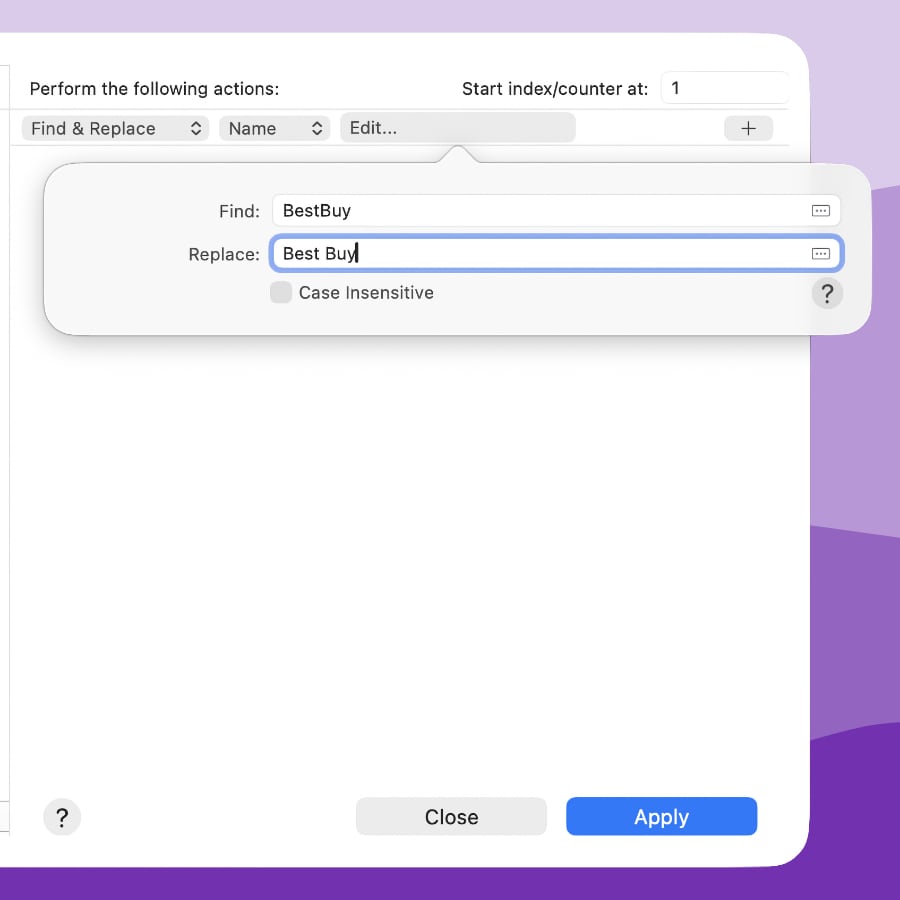
Task: Open the token menu icon in the Replace field
Action: 820,254
